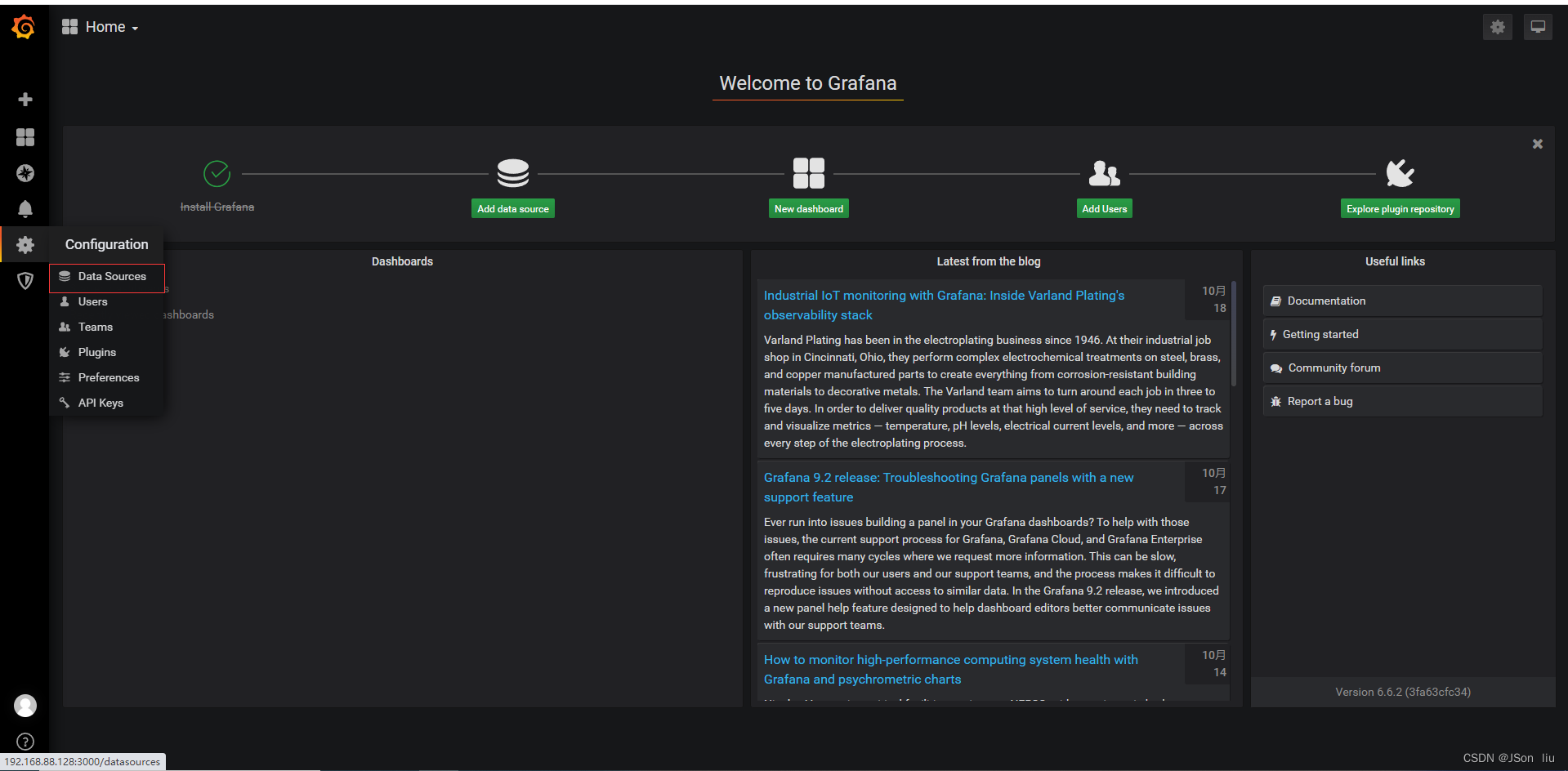Open the Alerting bell icon
Viewport: 1568px width, 771px height.
click(25, 209)
